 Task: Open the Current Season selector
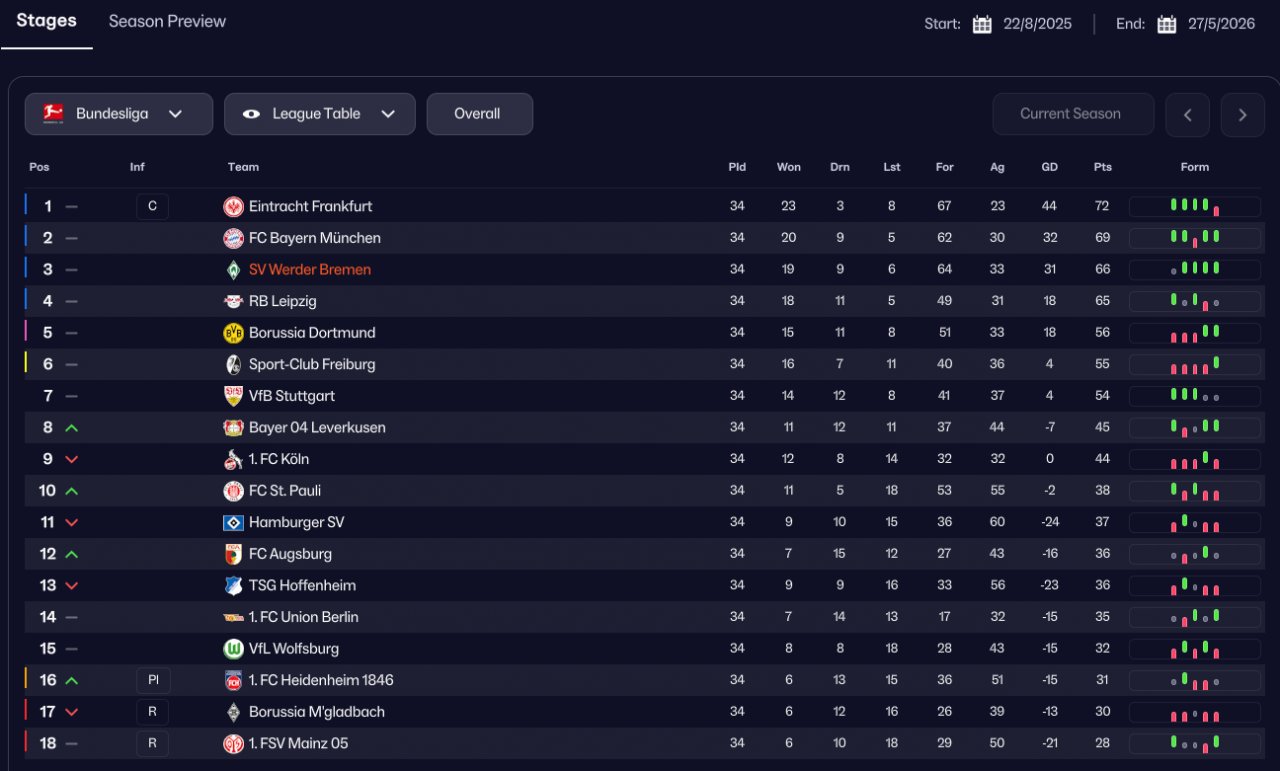tap(1072, 114)
